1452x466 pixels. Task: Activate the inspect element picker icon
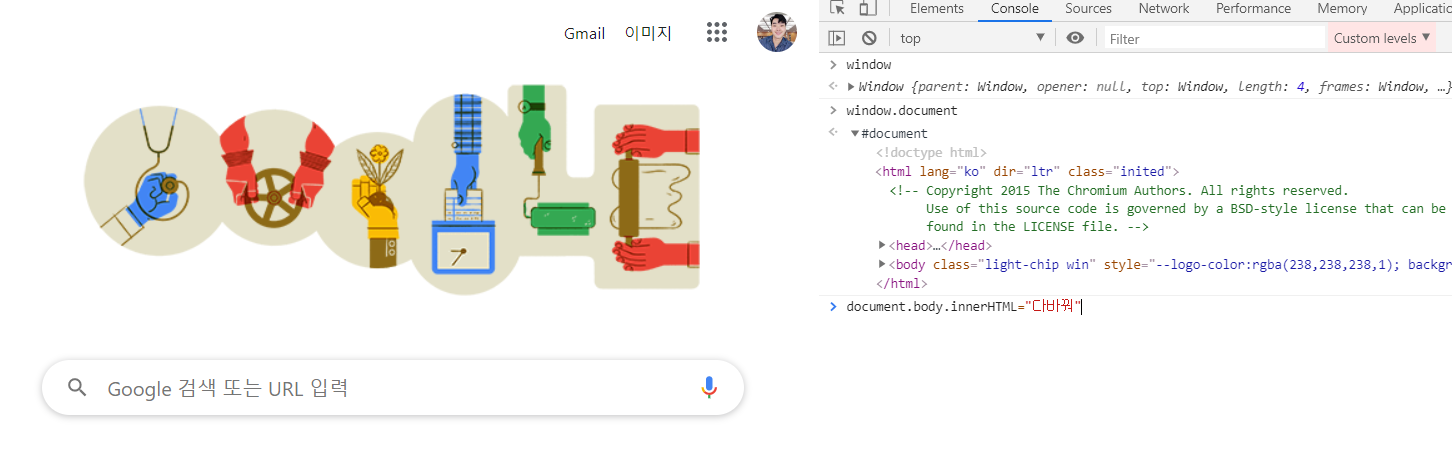(838, 9)
